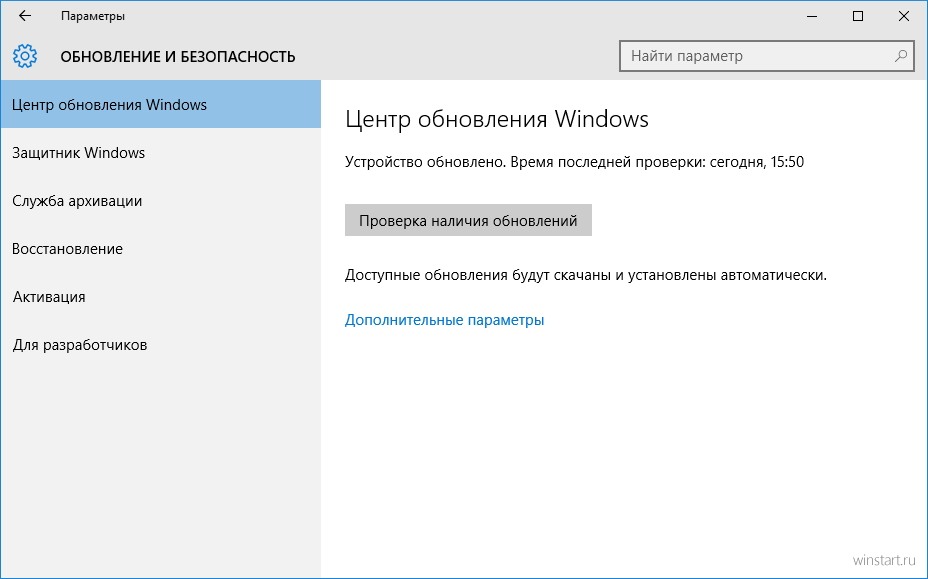Click the winstart.ru watermark
The width and height of the screenshot is (928, 579).
coord(884,560)
